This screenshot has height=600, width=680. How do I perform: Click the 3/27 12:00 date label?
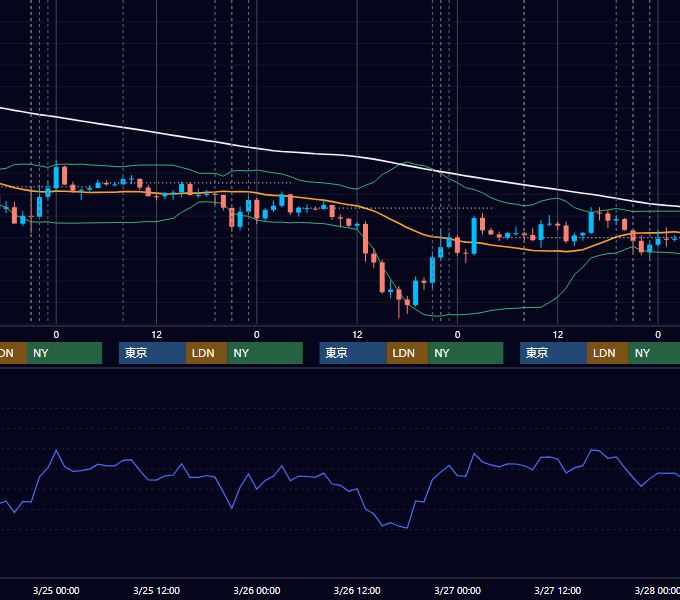pos(558,590)
